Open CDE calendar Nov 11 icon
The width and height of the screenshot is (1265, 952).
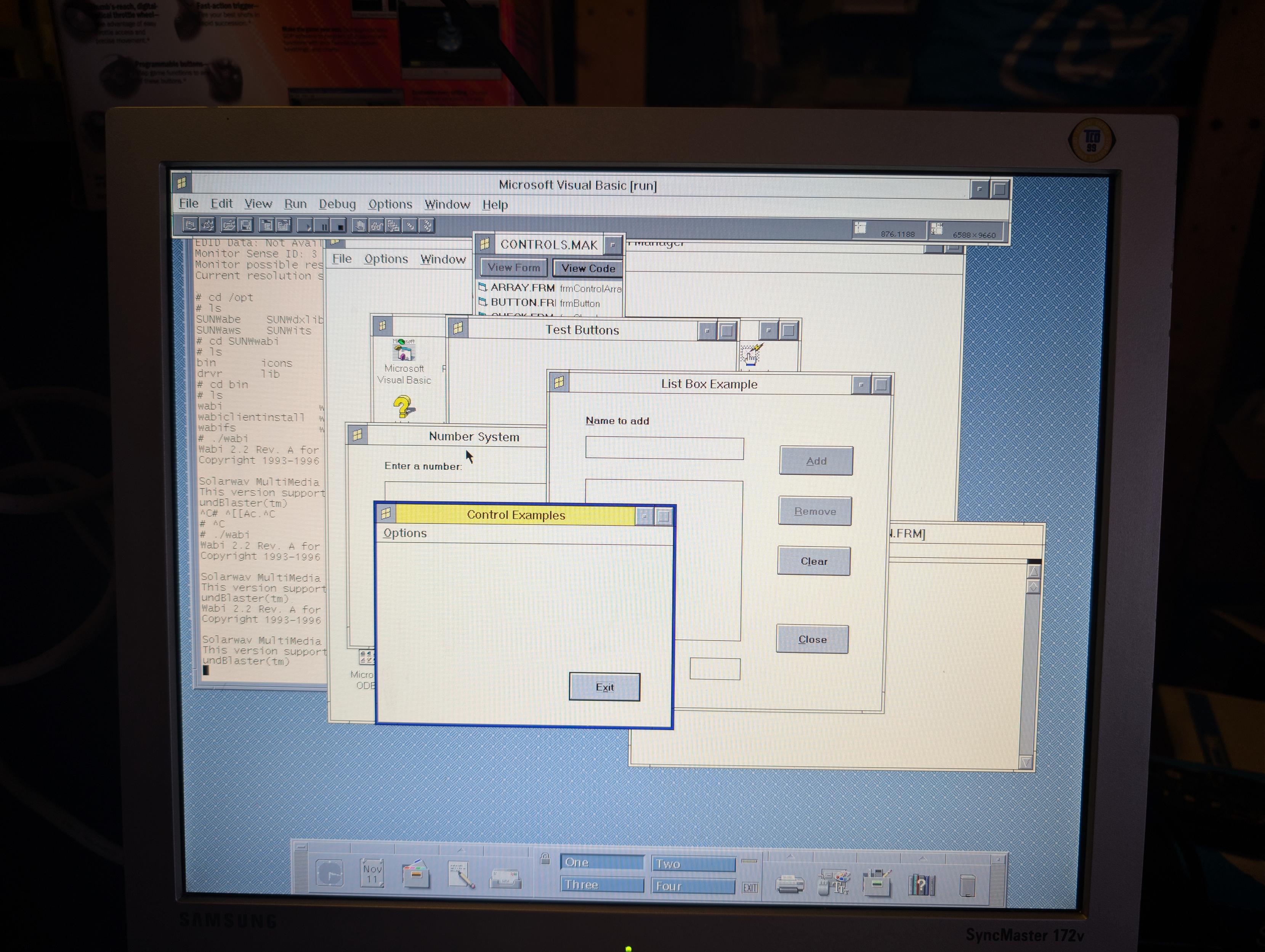372,874
